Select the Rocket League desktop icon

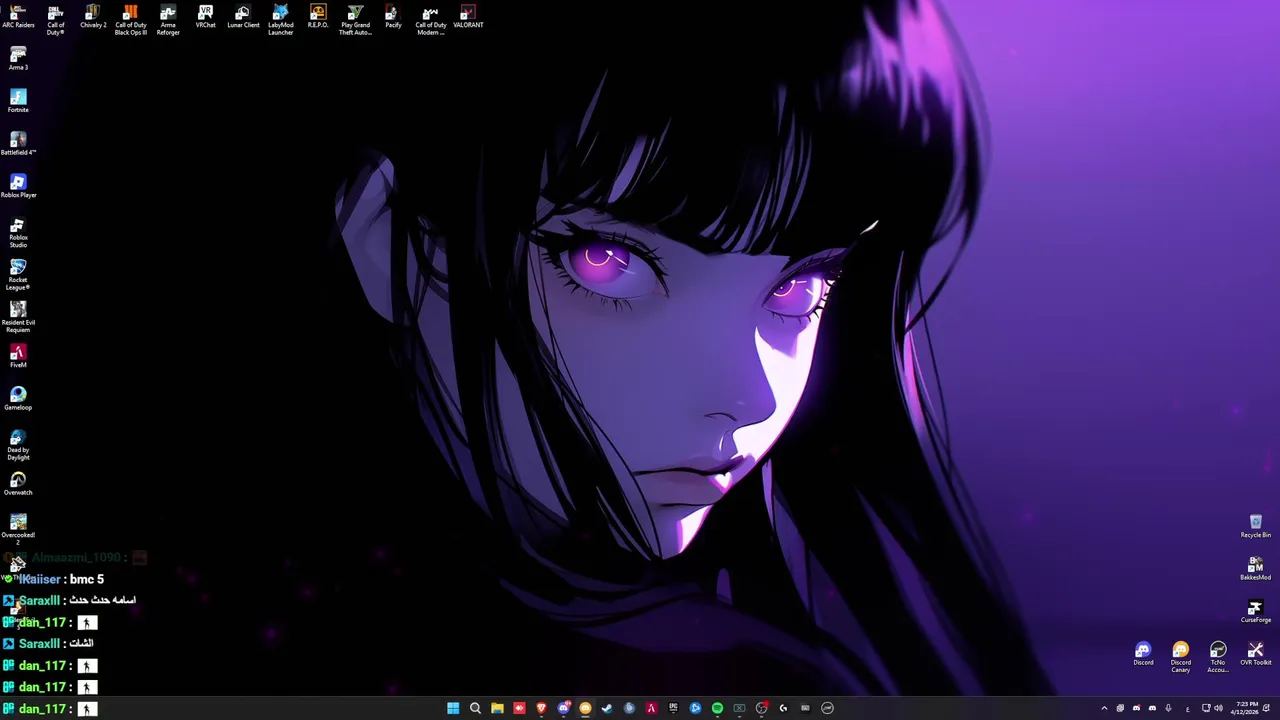coord(18,275)
